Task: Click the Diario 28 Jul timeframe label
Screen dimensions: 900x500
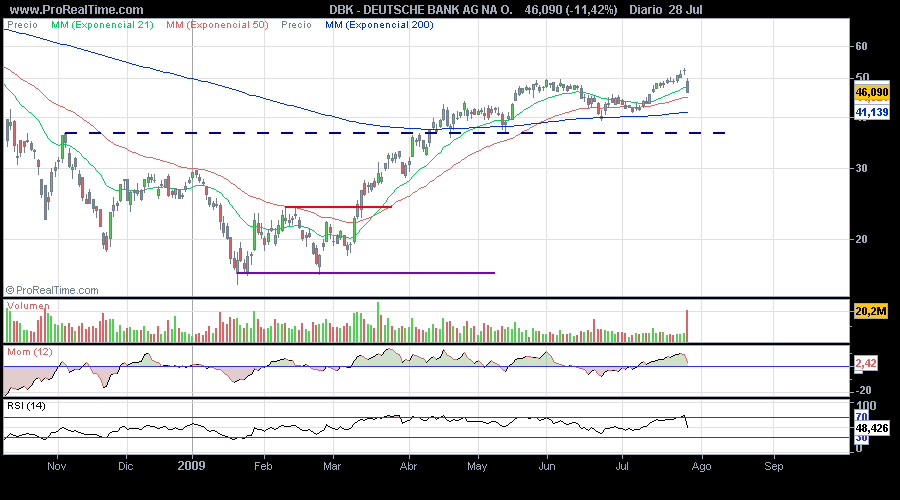Action: click(x=665, y=10)
